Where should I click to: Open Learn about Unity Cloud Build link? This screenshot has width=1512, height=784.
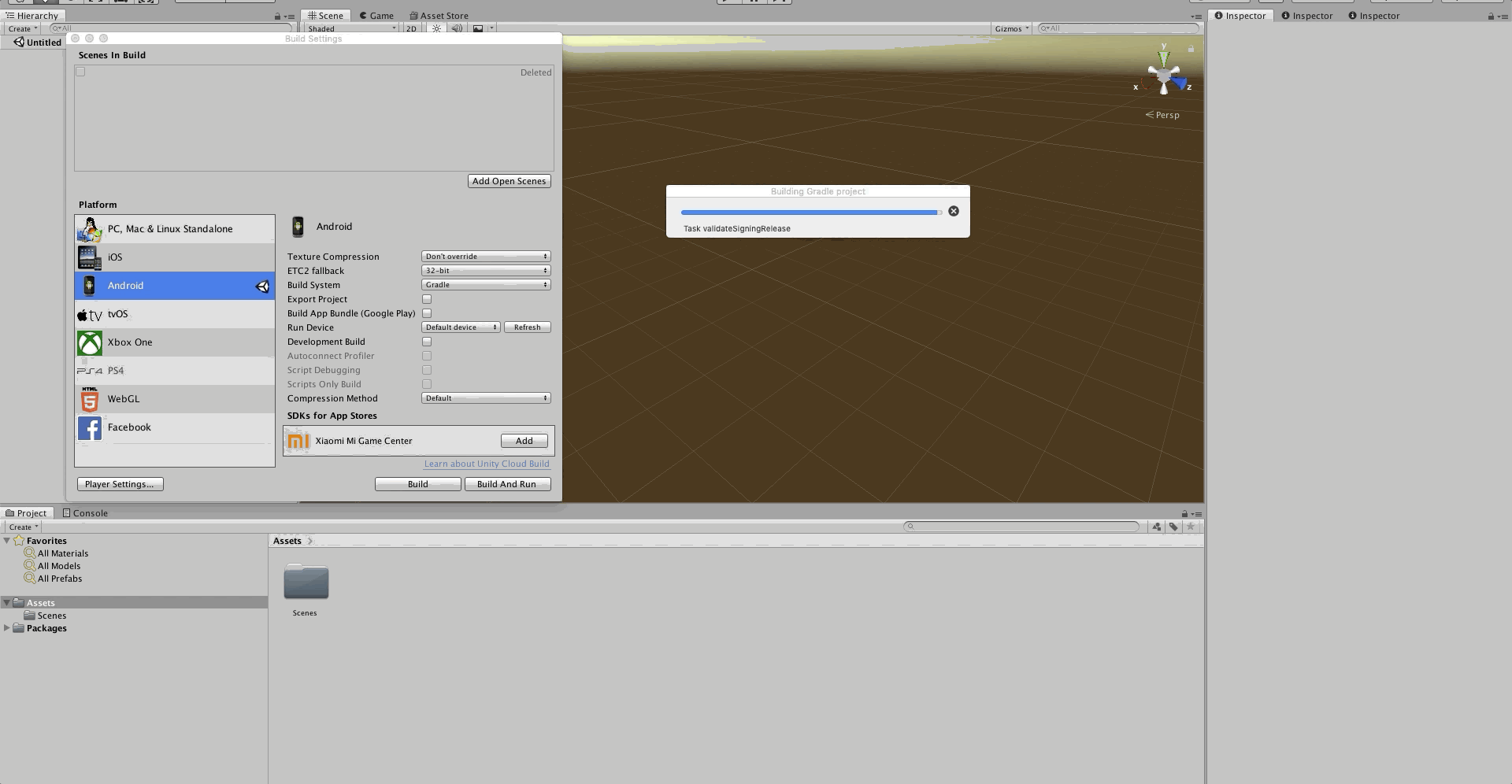coord(487,464)
